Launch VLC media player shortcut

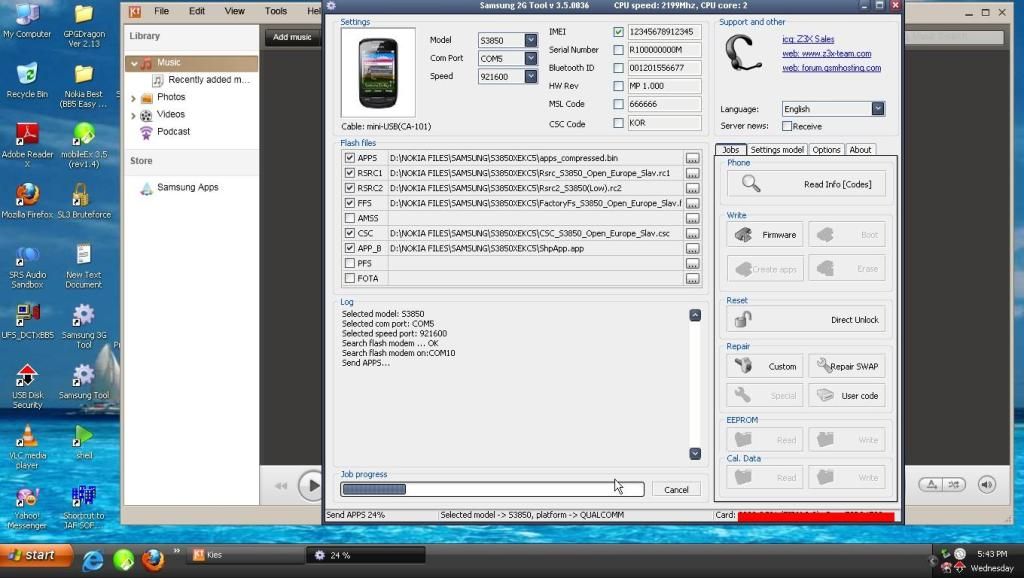tap(27, 447)
